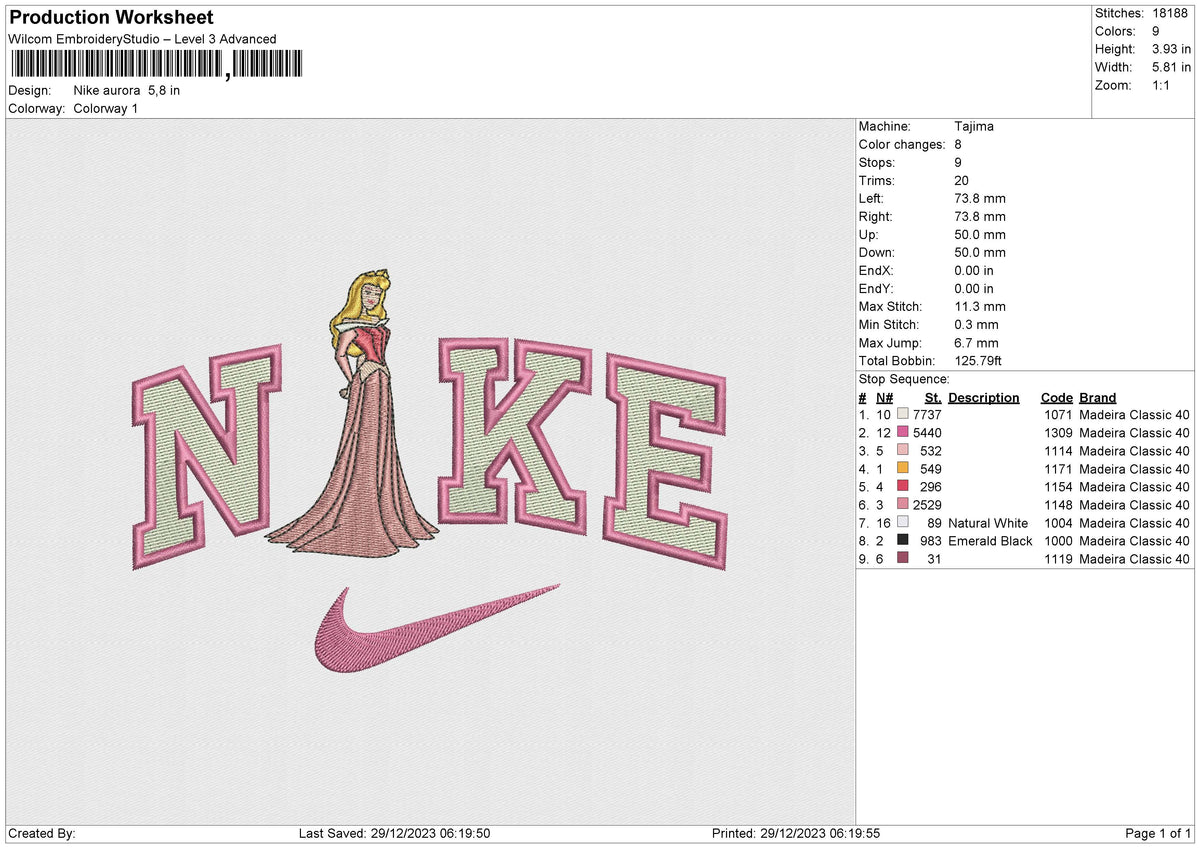Click the 'Emerald Black' description

pyautogui.click(x=990, y=540)
